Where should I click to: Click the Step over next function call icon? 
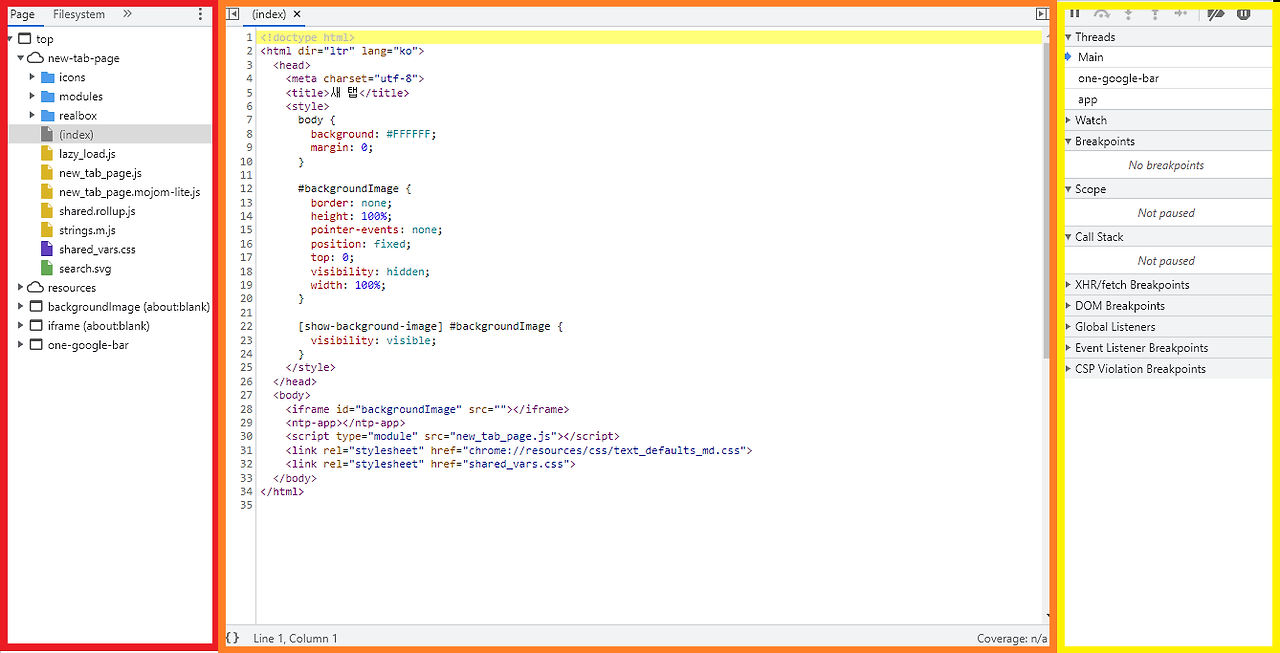(x=1100, y=14)
